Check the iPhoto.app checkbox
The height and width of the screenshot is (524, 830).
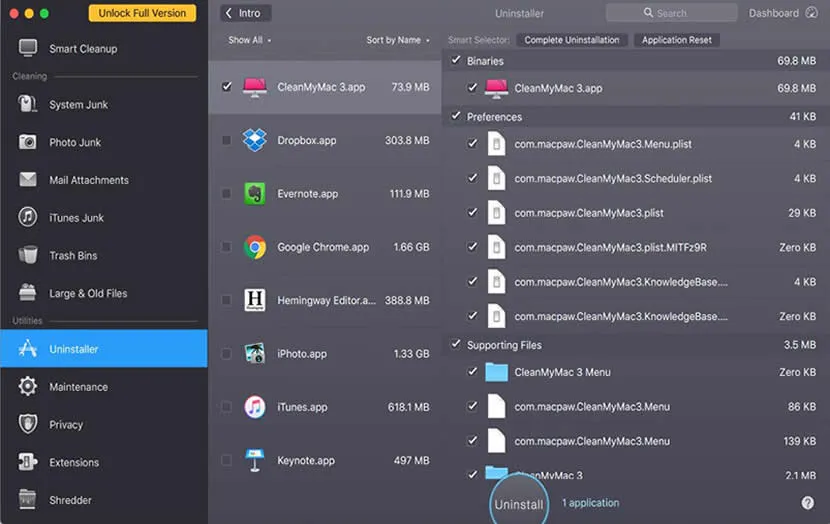click(226, 354)
